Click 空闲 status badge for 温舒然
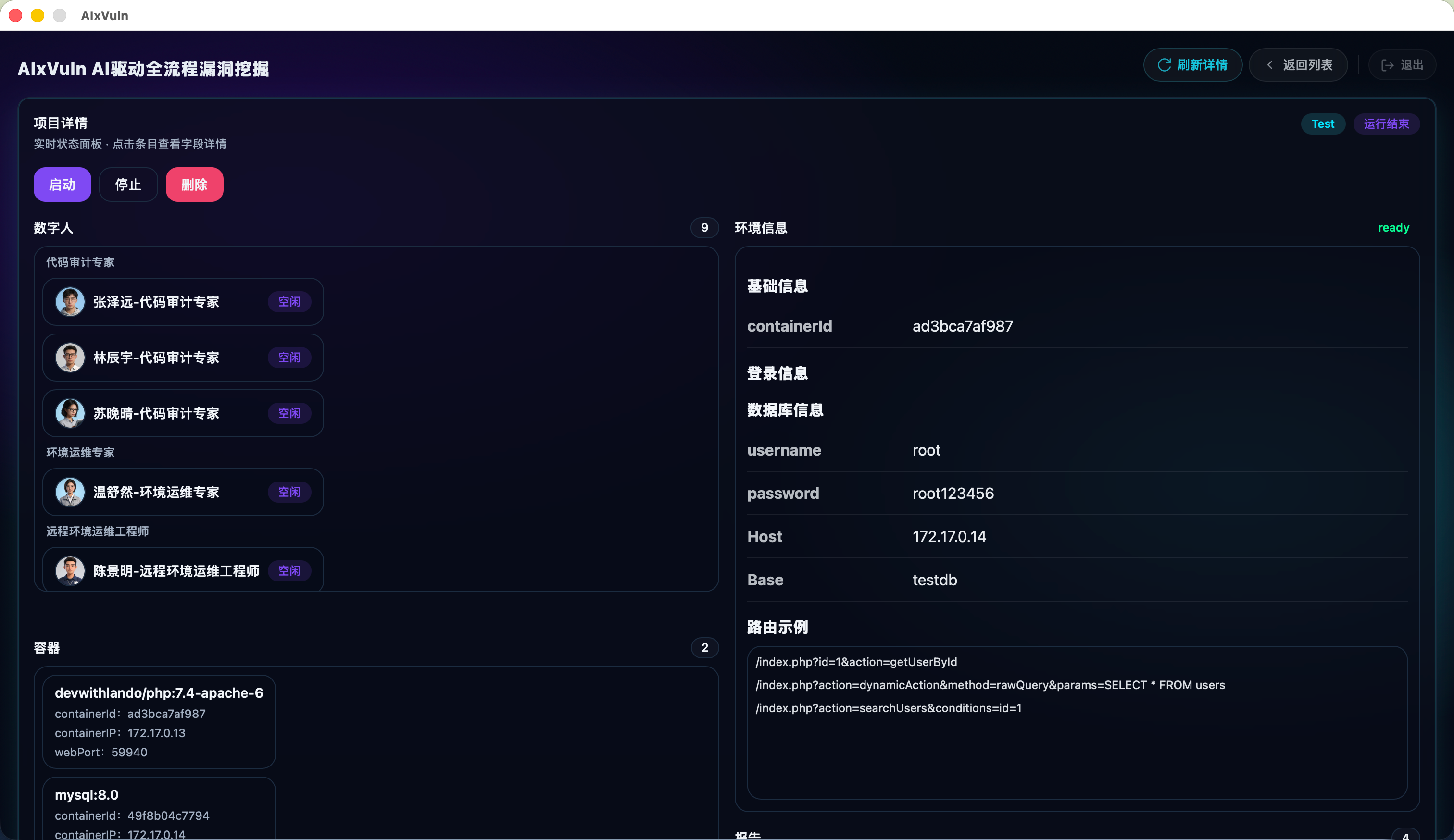Image resolution: width=1454 pixels, height=840 pixels. [x=289, y=492]
